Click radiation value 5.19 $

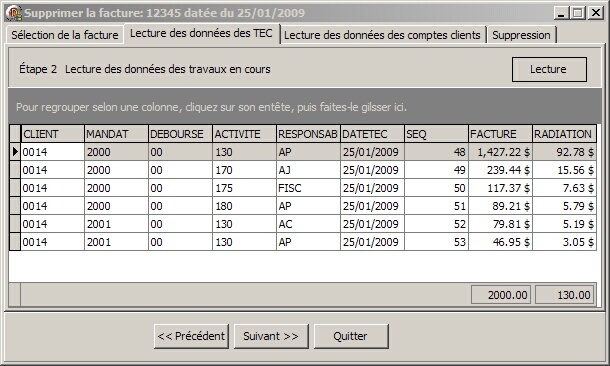point(564,224)
